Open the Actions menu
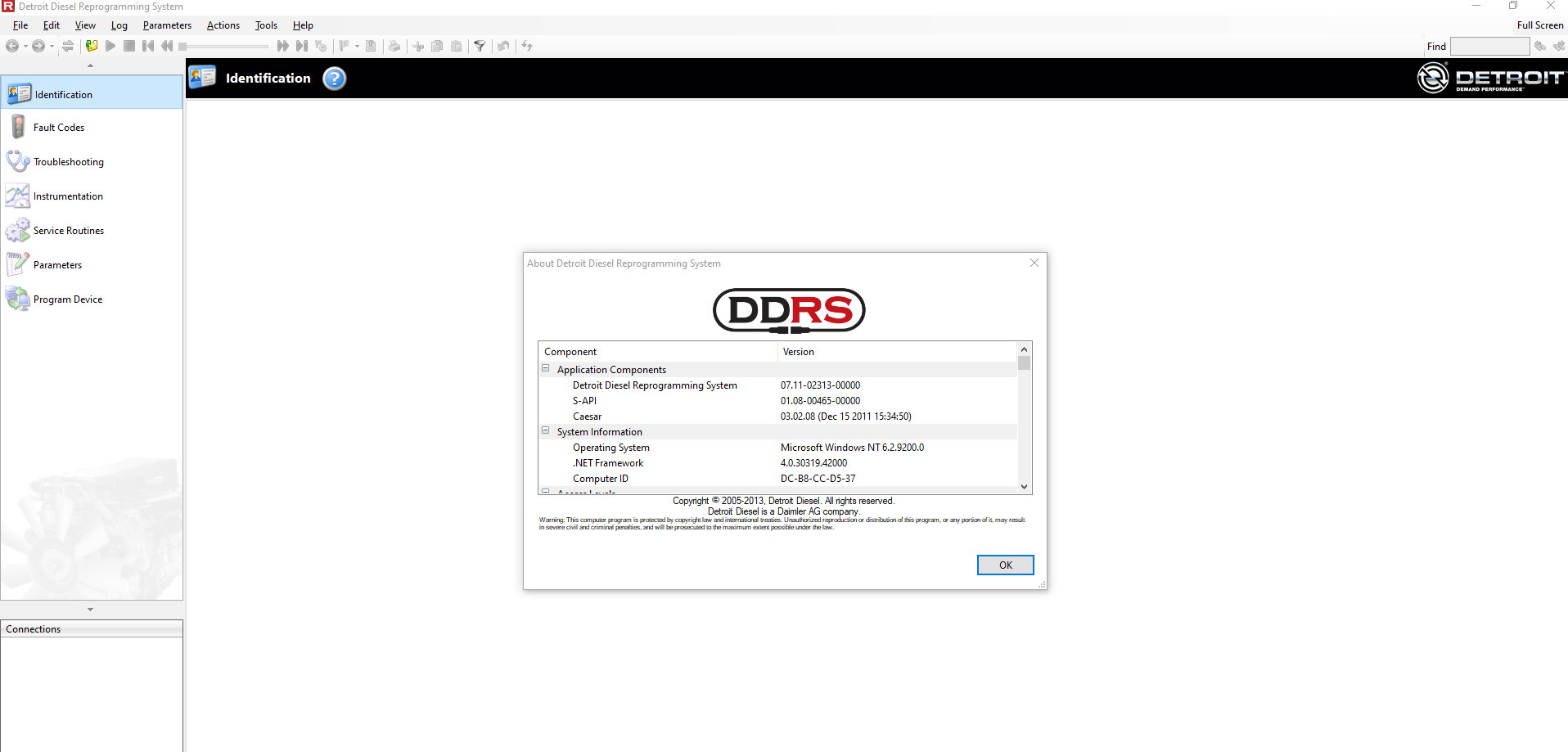The width and height of the screenshot is (1568, 752). [223, 25]
